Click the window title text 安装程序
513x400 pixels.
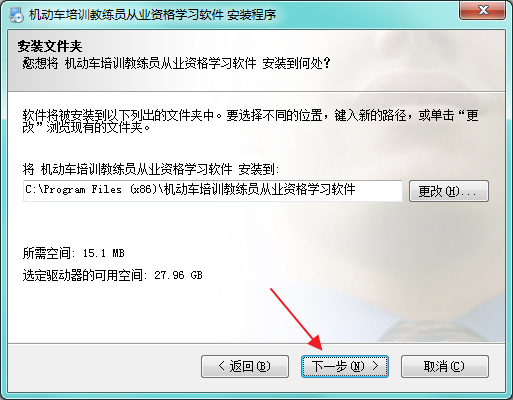point(252,15)
